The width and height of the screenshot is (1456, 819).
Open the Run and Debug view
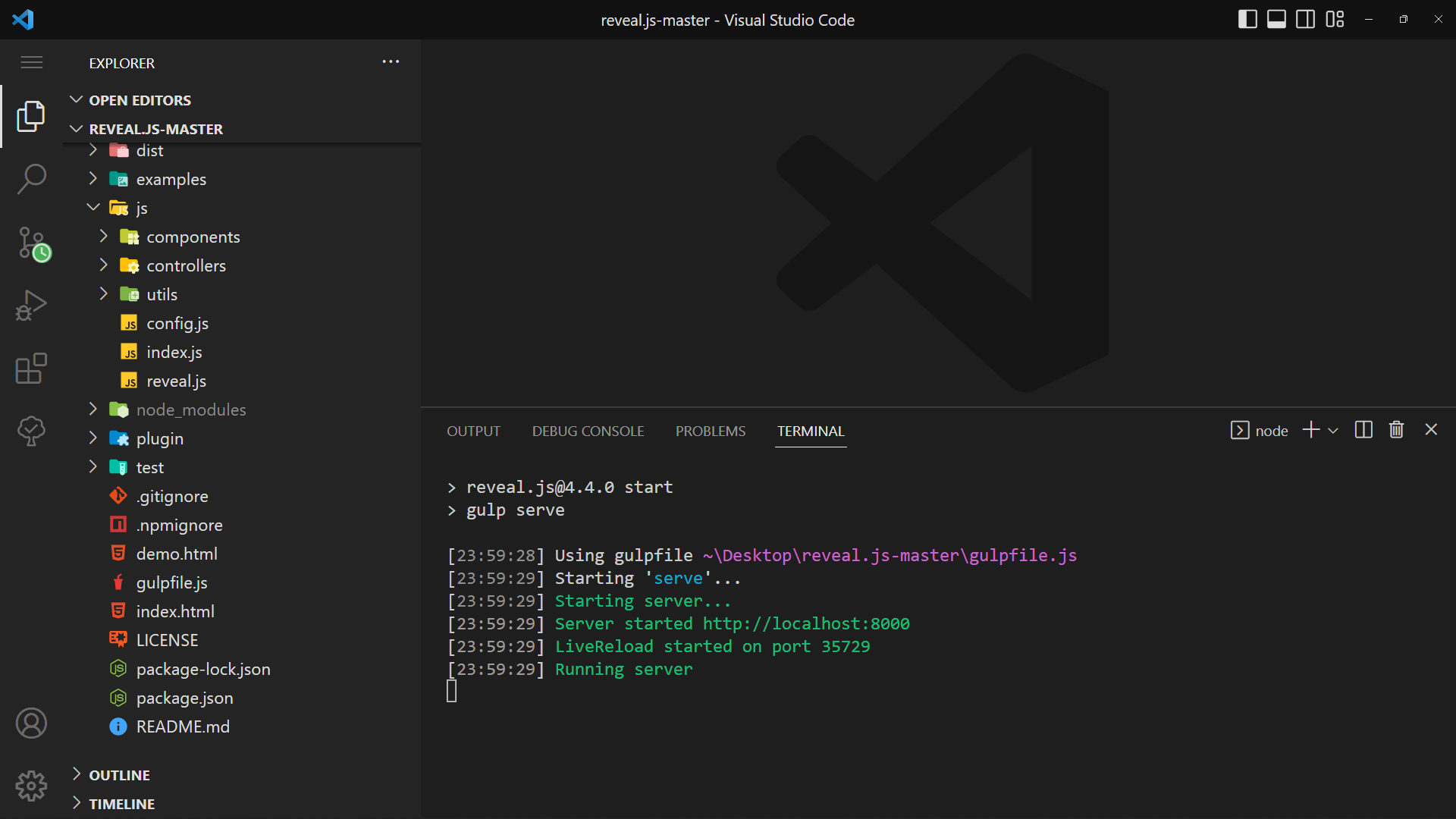tap(31, 306)
